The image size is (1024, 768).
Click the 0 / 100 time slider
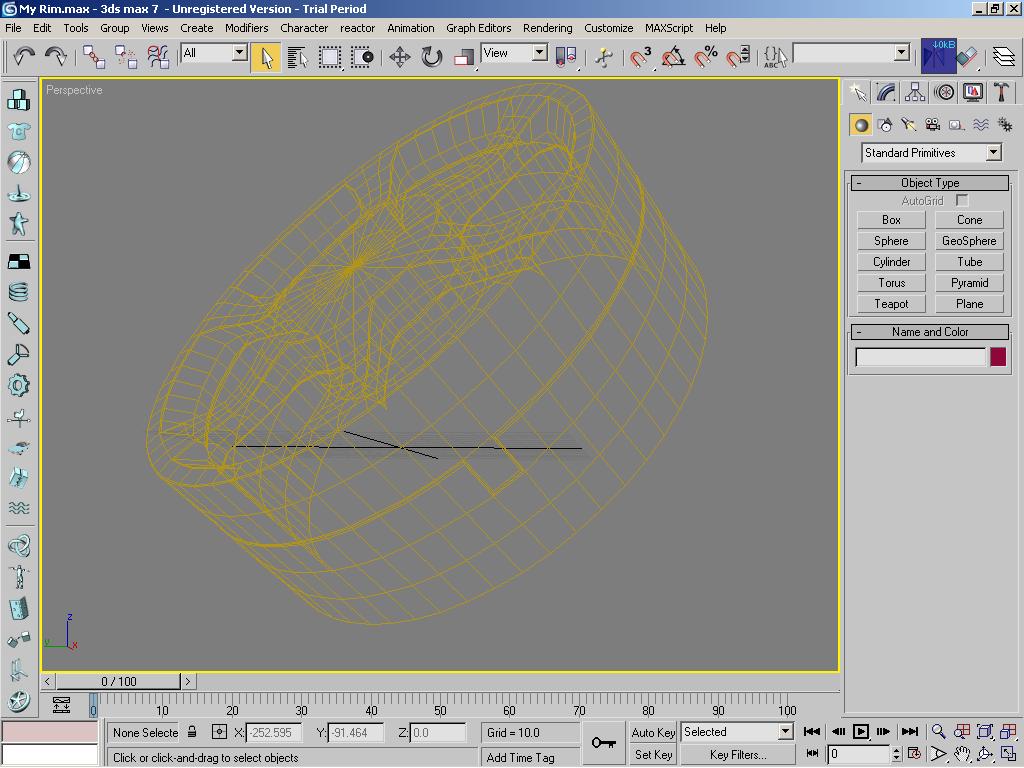[x=118, y=681]
